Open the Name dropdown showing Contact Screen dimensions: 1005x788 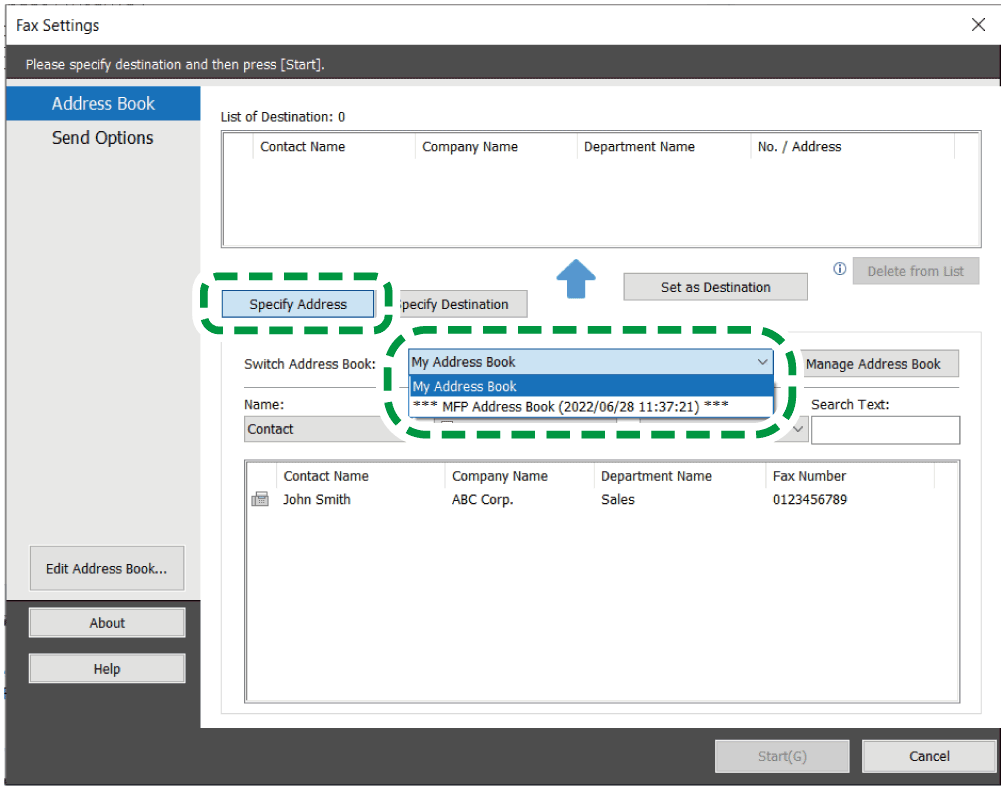(315, 429)
